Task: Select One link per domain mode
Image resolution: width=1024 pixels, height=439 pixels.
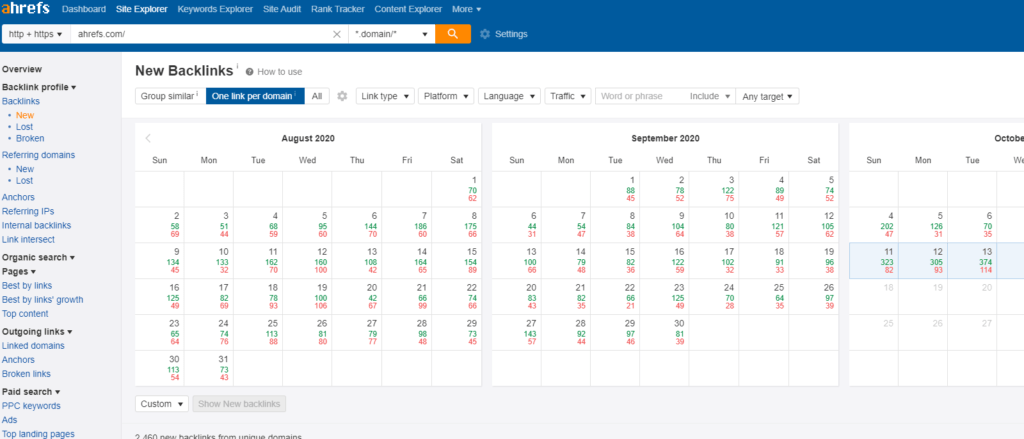Action: pyautogui.click(x=255, y=96)
